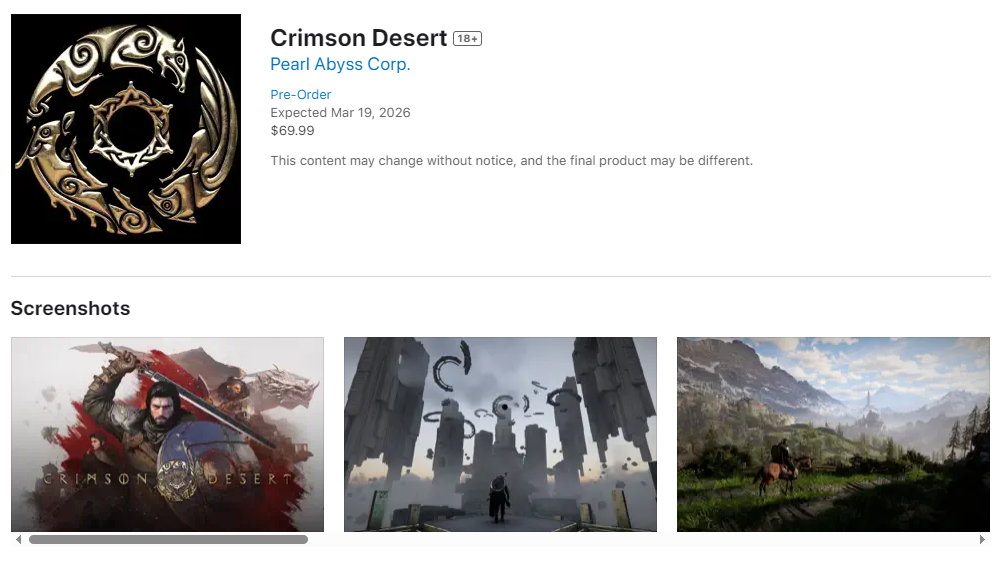The image size is (996, 567).
Task: Click the Pre-Order link
Action: [x=300, y=95]
